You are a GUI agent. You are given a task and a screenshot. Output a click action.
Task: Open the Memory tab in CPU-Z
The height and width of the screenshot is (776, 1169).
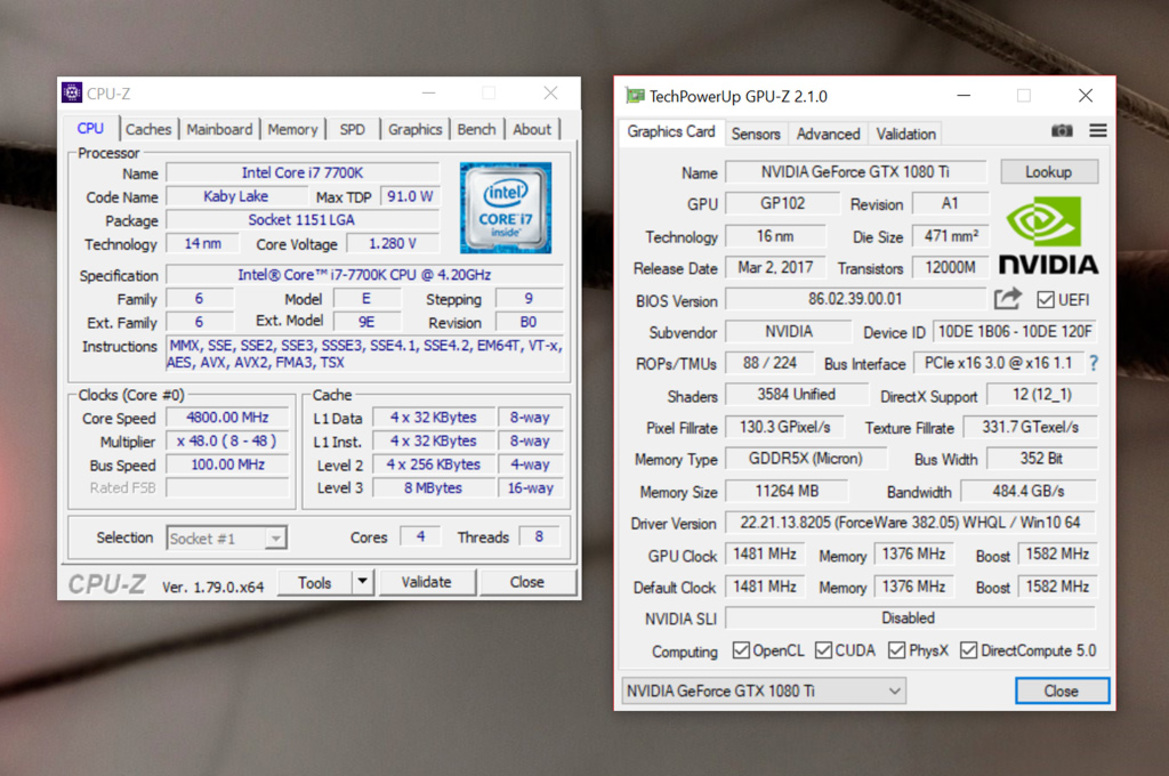pos(292,129)
